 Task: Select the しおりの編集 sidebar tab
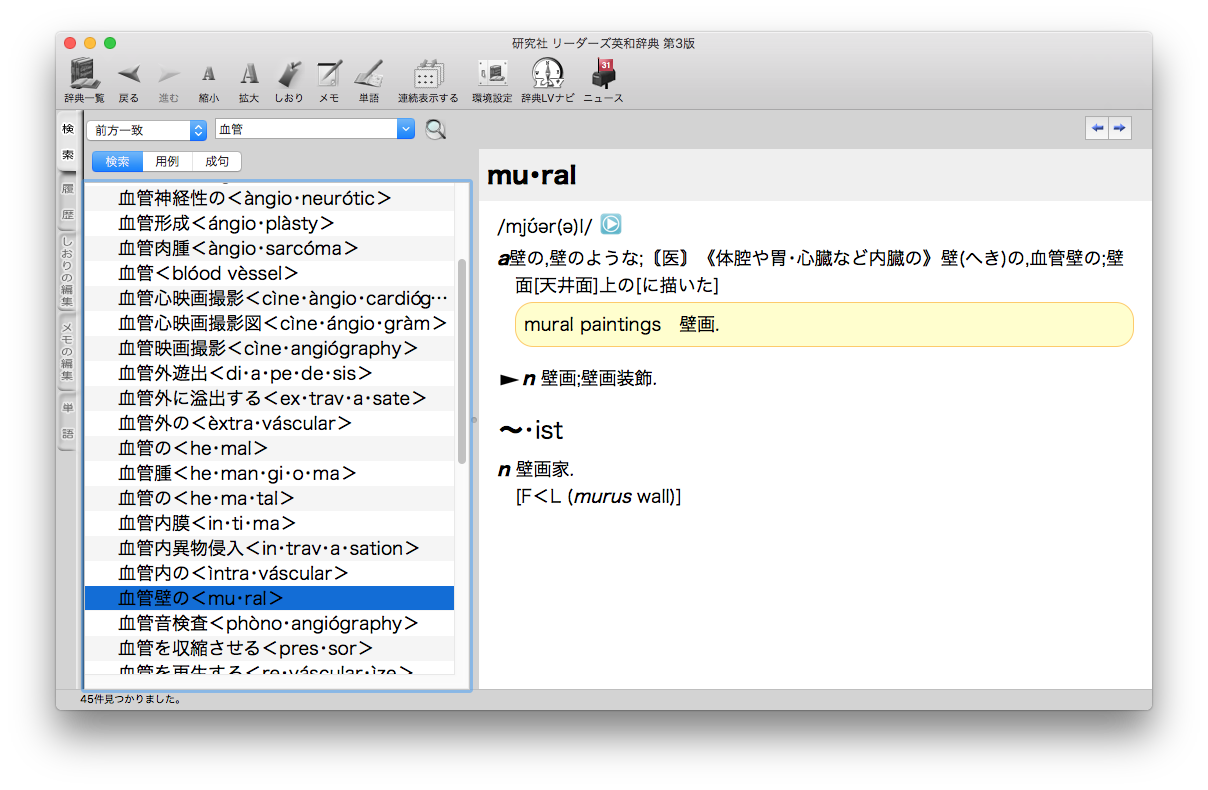67,272
